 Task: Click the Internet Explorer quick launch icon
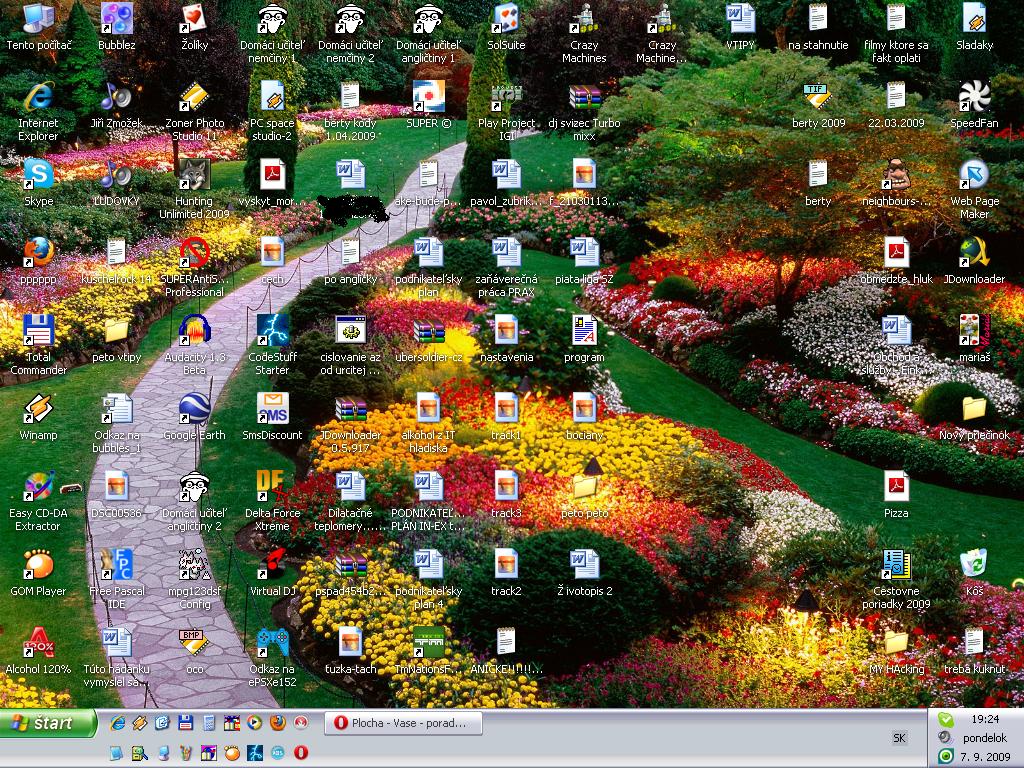point(117,722)
